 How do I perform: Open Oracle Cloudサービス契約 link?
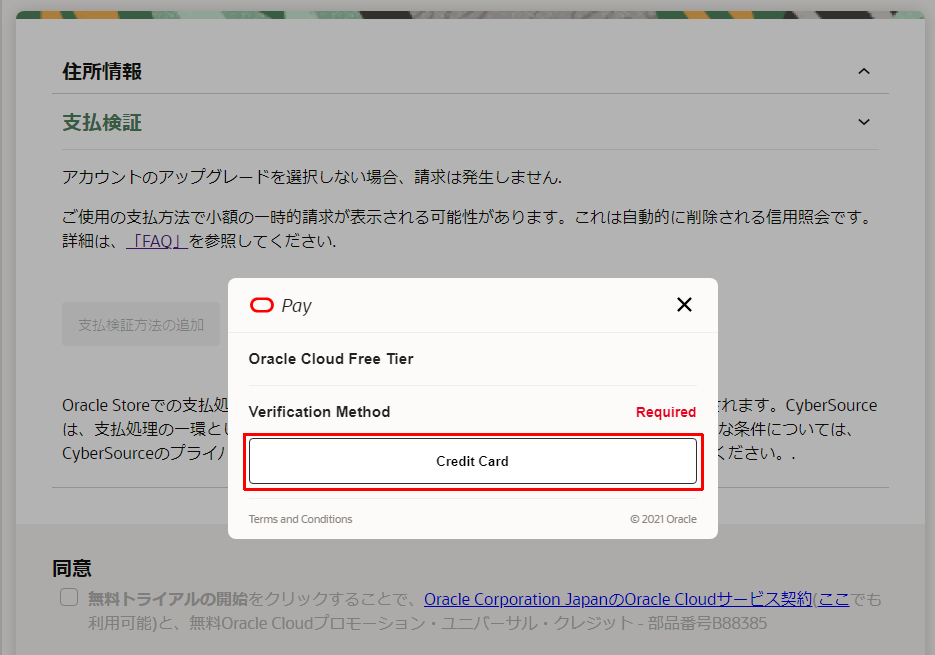618,599
